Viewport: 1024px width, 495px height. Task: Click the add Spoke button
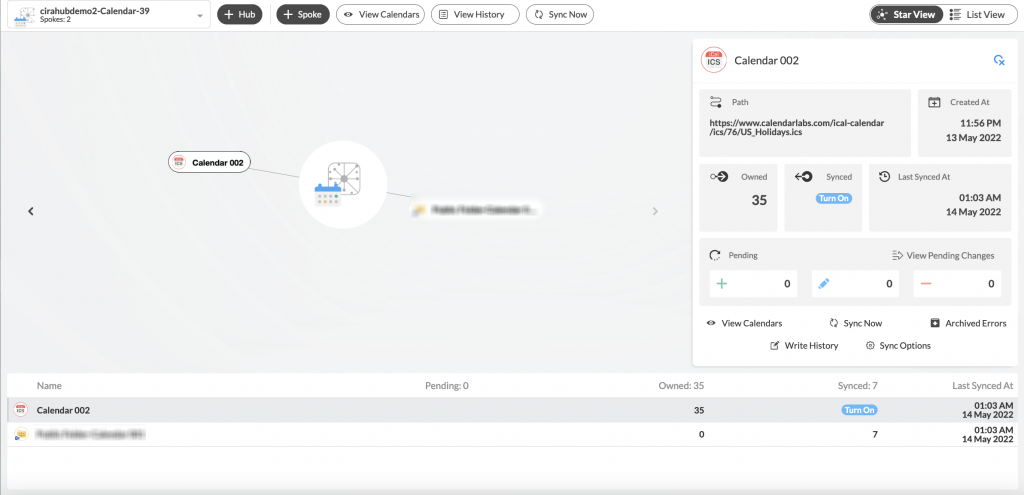(x=303, y=15)
